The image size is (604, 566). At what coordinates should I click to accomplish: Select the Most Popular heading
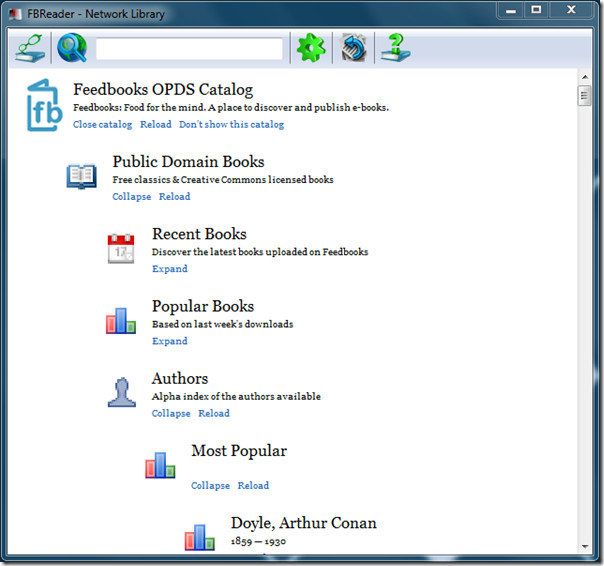[239, 451]
